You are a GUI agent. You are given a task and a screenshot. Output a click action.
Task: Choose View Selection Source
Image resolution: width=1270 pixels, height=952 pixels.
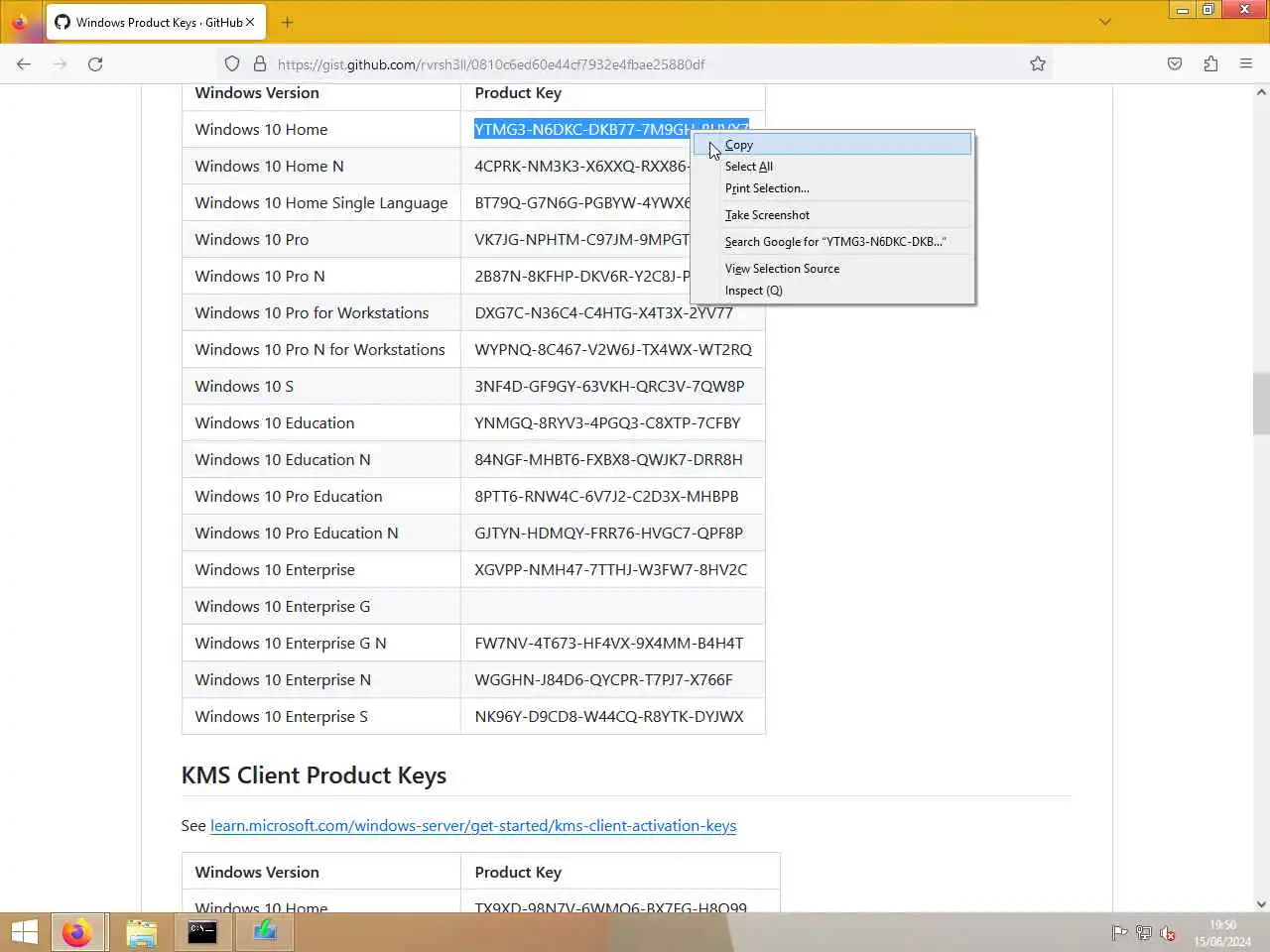click(x=832, y=269)
